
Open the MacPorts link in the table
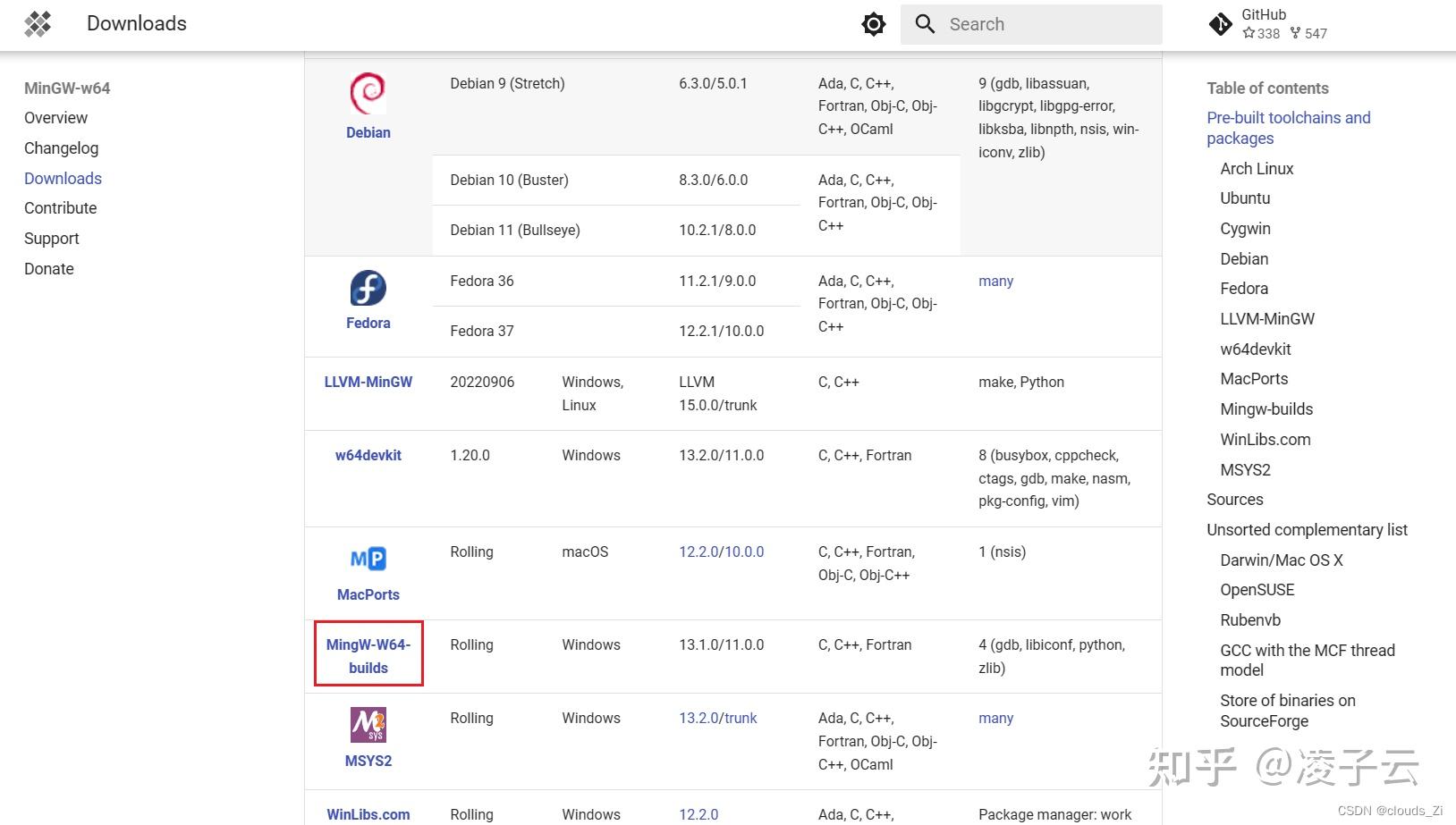click(x=368, y=594)
